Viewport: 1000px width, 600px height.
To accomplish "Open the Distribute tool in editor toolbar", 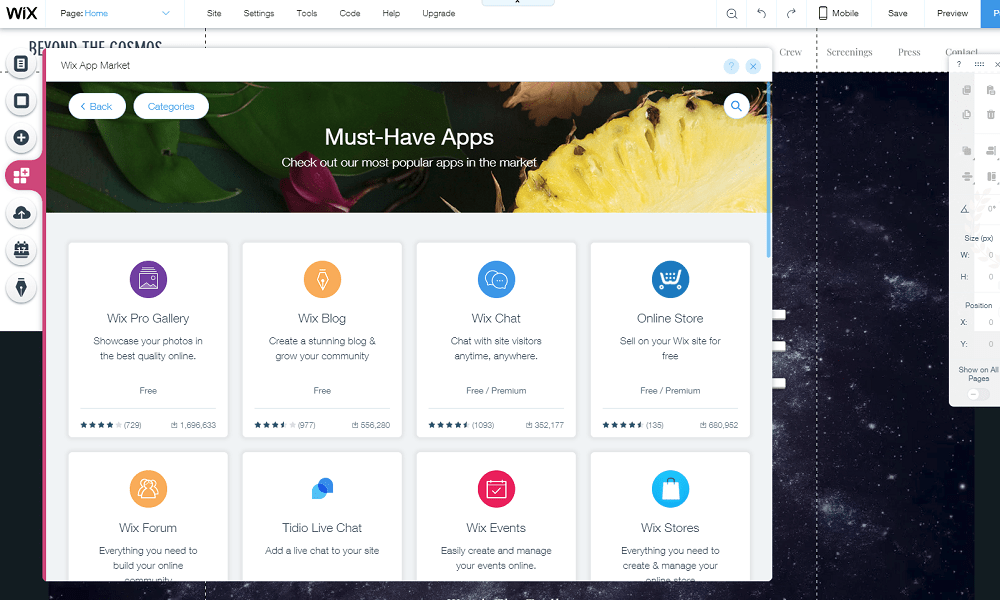I will (967, 176).
